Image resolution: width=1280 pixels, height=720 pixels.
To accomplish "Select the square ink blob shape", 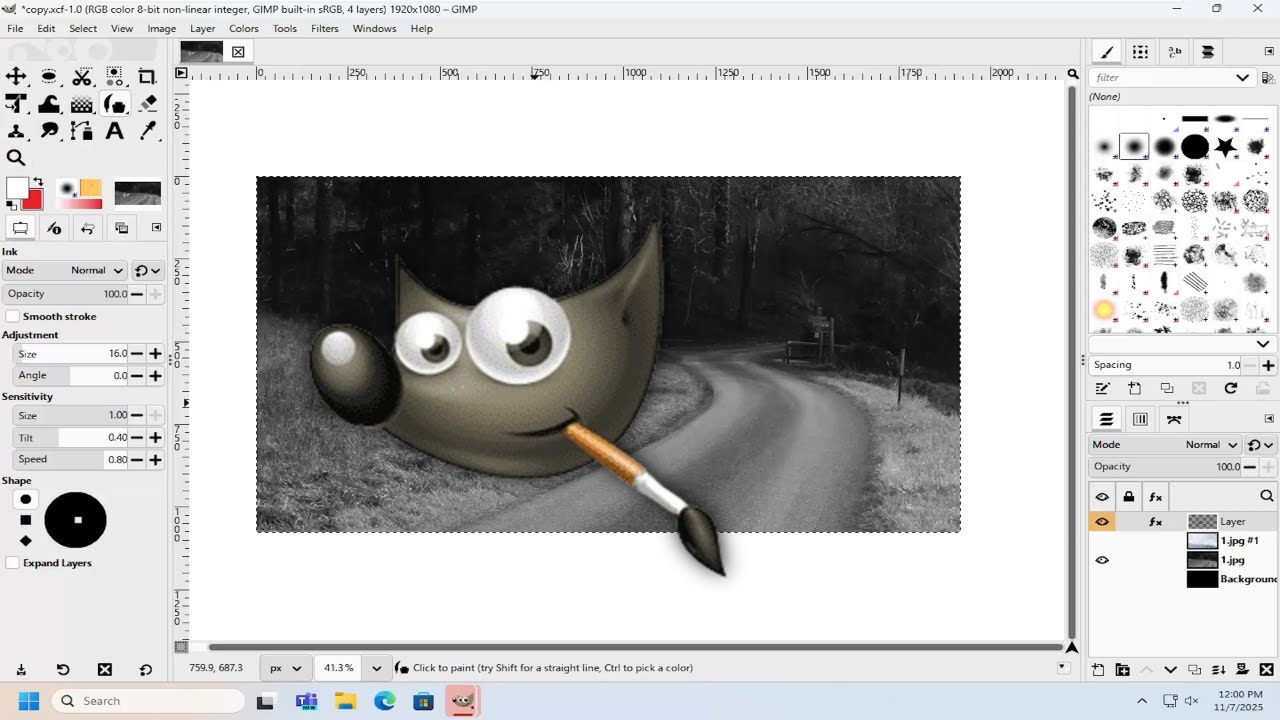I will point(26,520).
